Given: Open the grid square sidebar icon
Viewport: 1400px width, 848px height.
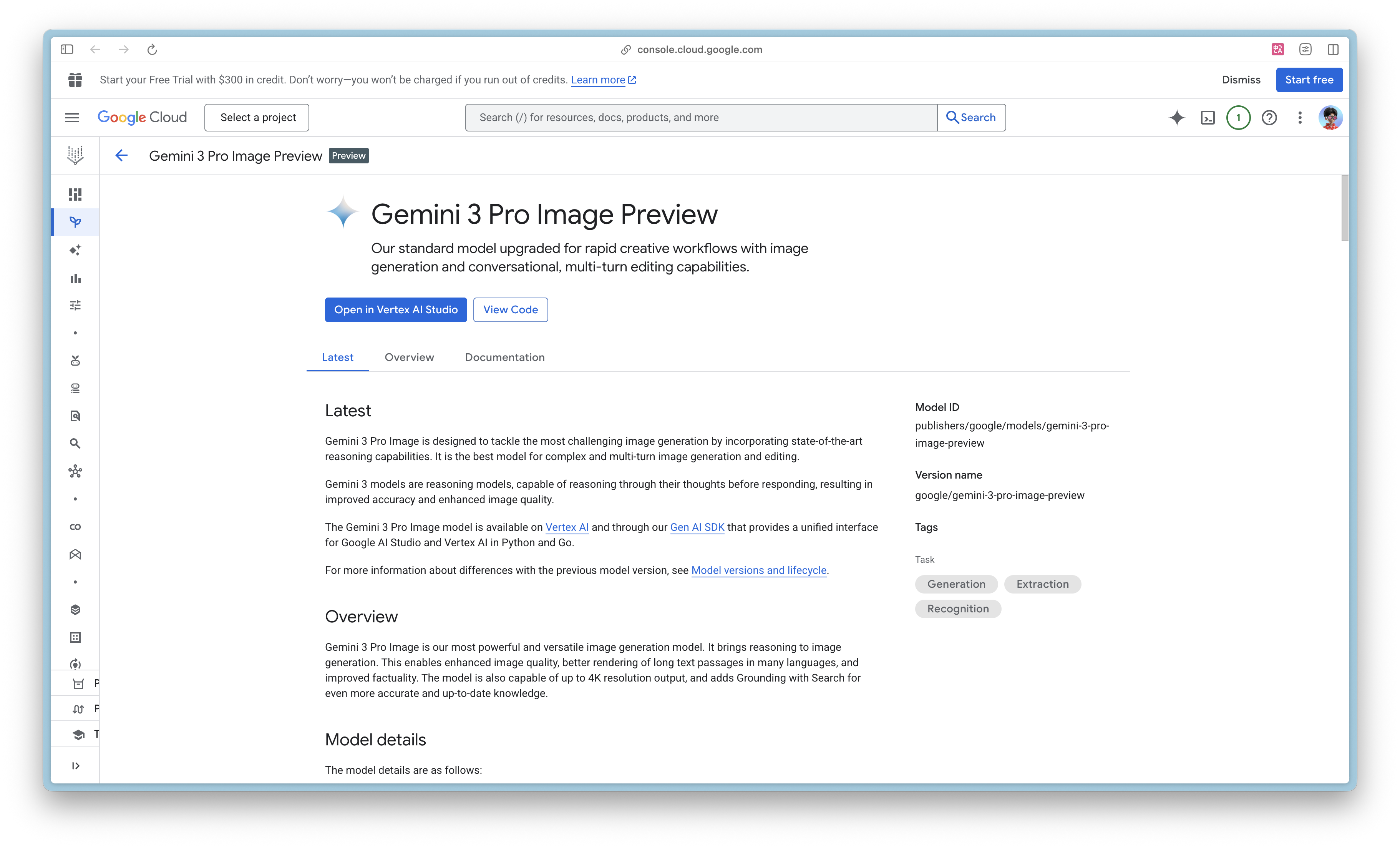Looking at the screenshot, I should pyautogui.click(x=75, y=638).
